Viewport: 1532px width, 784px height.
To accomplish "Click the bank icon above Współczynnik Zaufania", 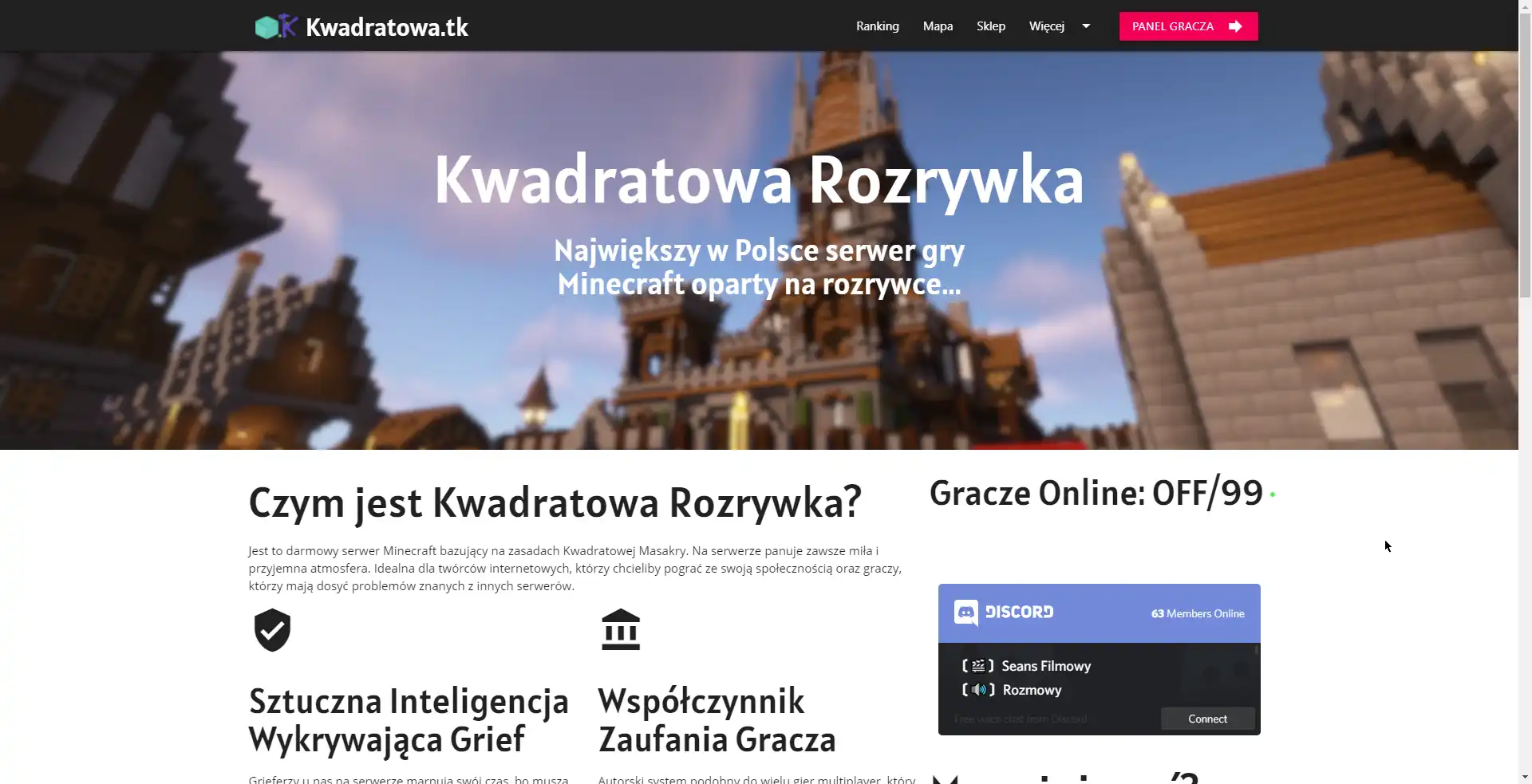I will click(x=622, y=629).
